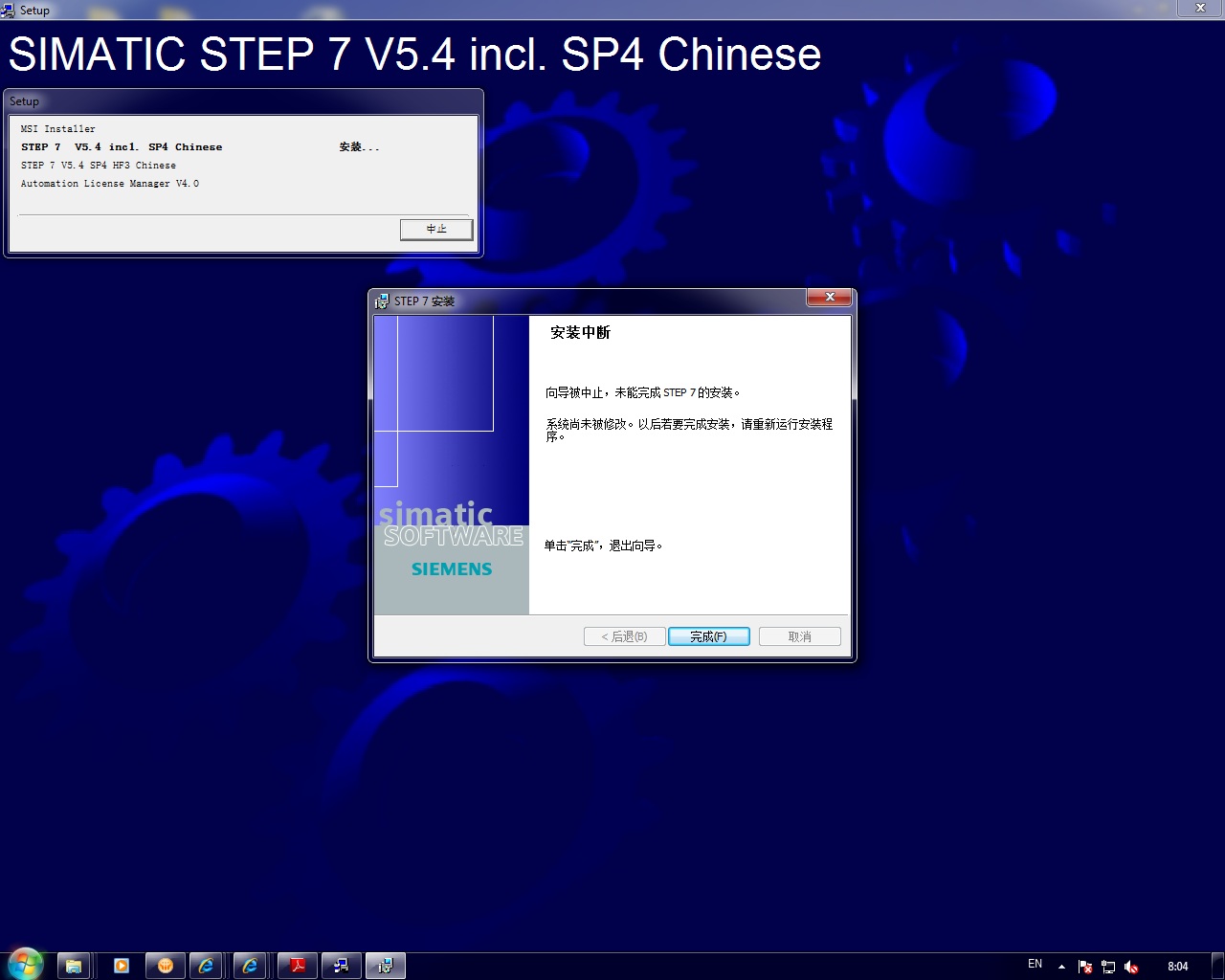This screenshot has height=980, width=1225.
Task: Click the 中止 abort button in Setup panel
Action: tap(436, 229)
